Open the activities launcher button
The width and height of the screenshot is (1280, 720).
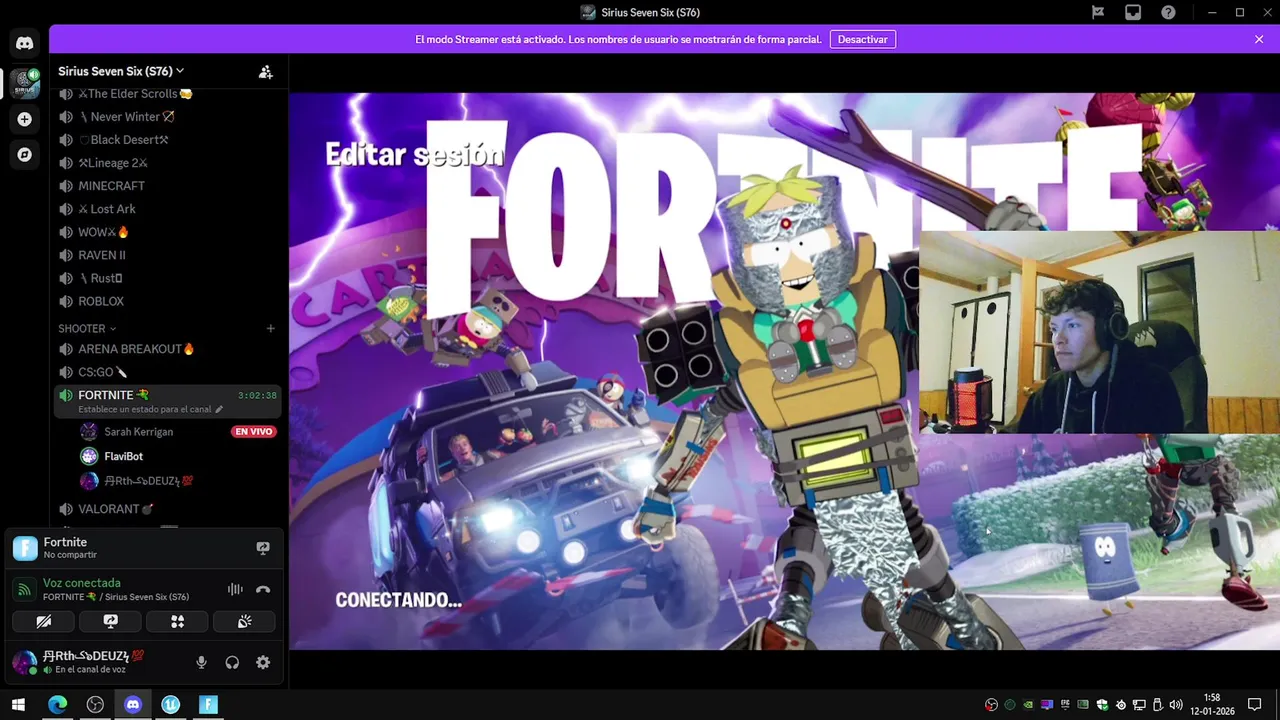point(177,622)
